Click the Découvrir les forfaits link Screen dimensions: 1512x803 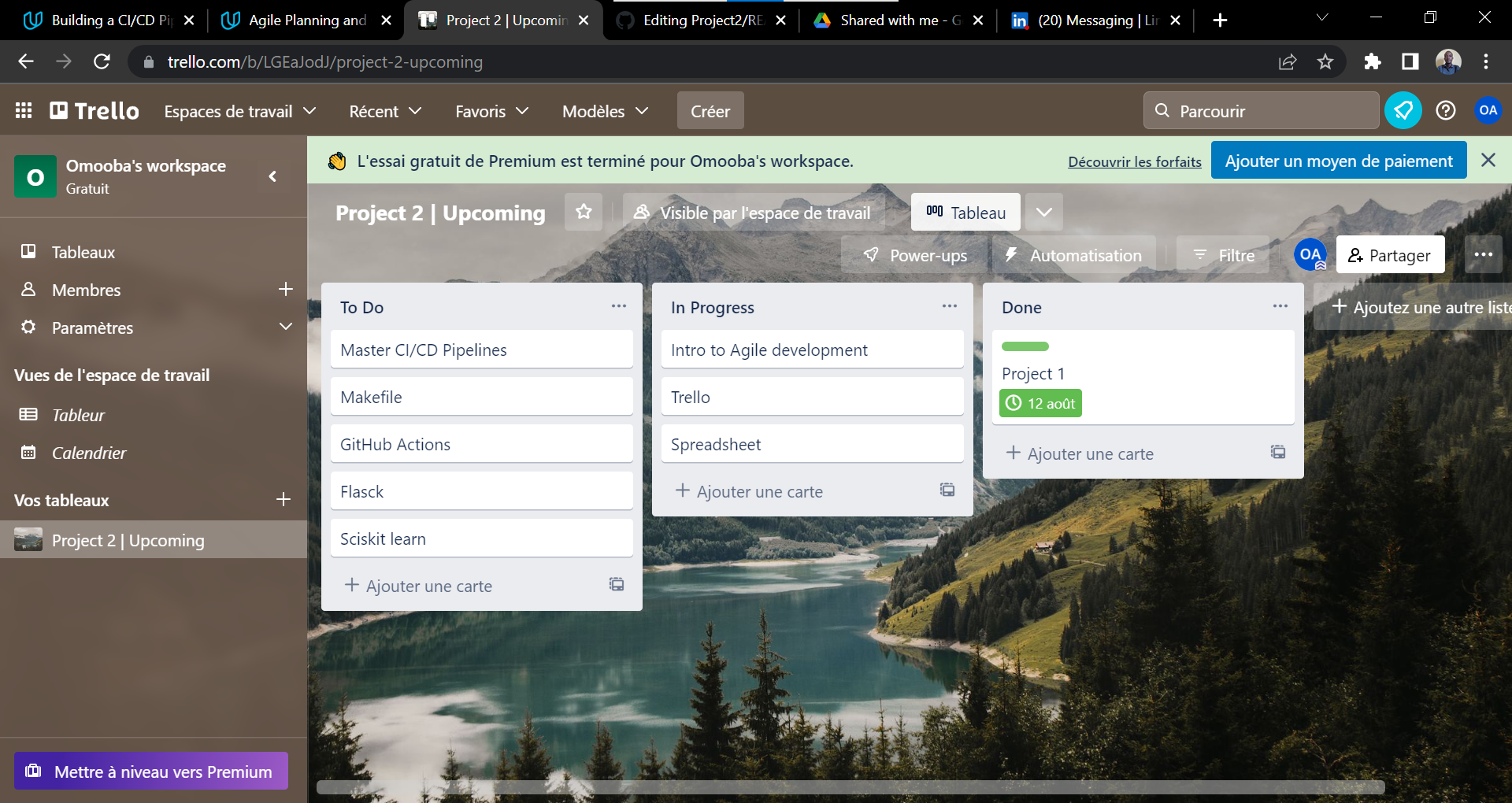click(1134, 161)
